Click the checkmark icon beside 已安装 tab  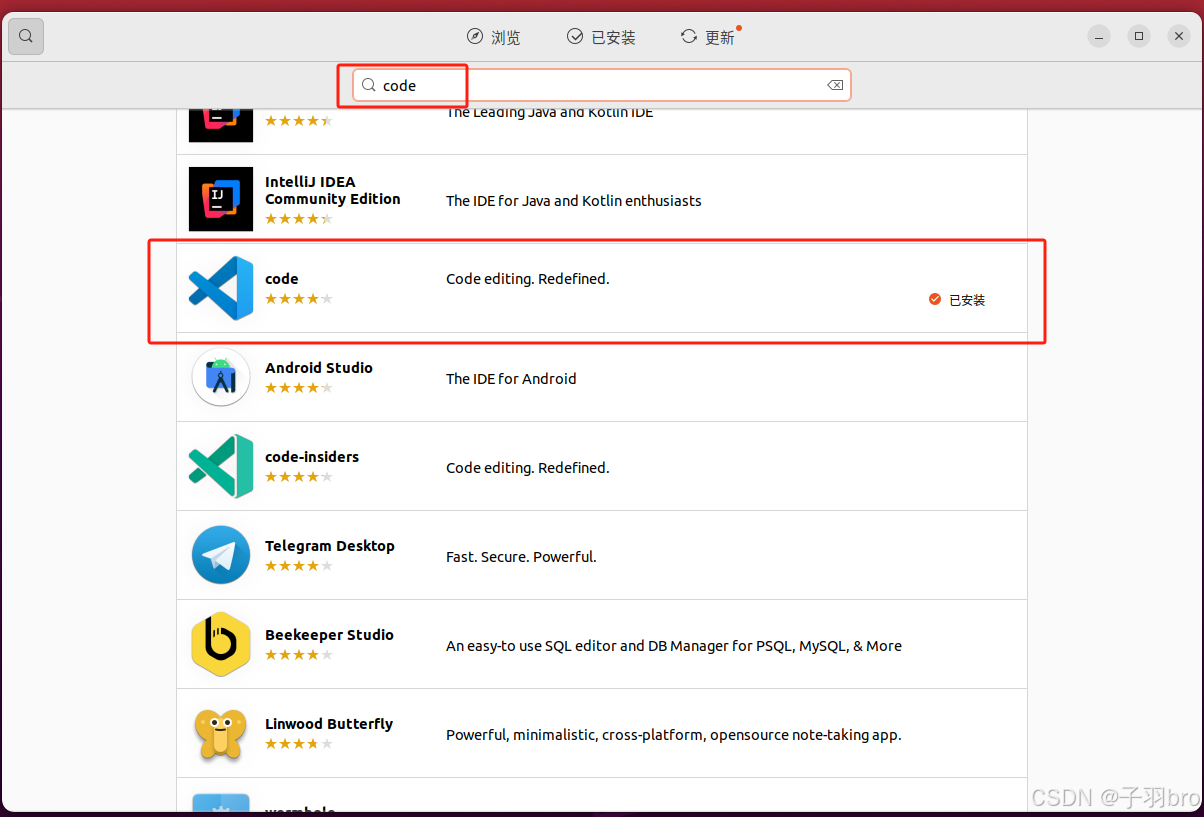click(575, 37)
